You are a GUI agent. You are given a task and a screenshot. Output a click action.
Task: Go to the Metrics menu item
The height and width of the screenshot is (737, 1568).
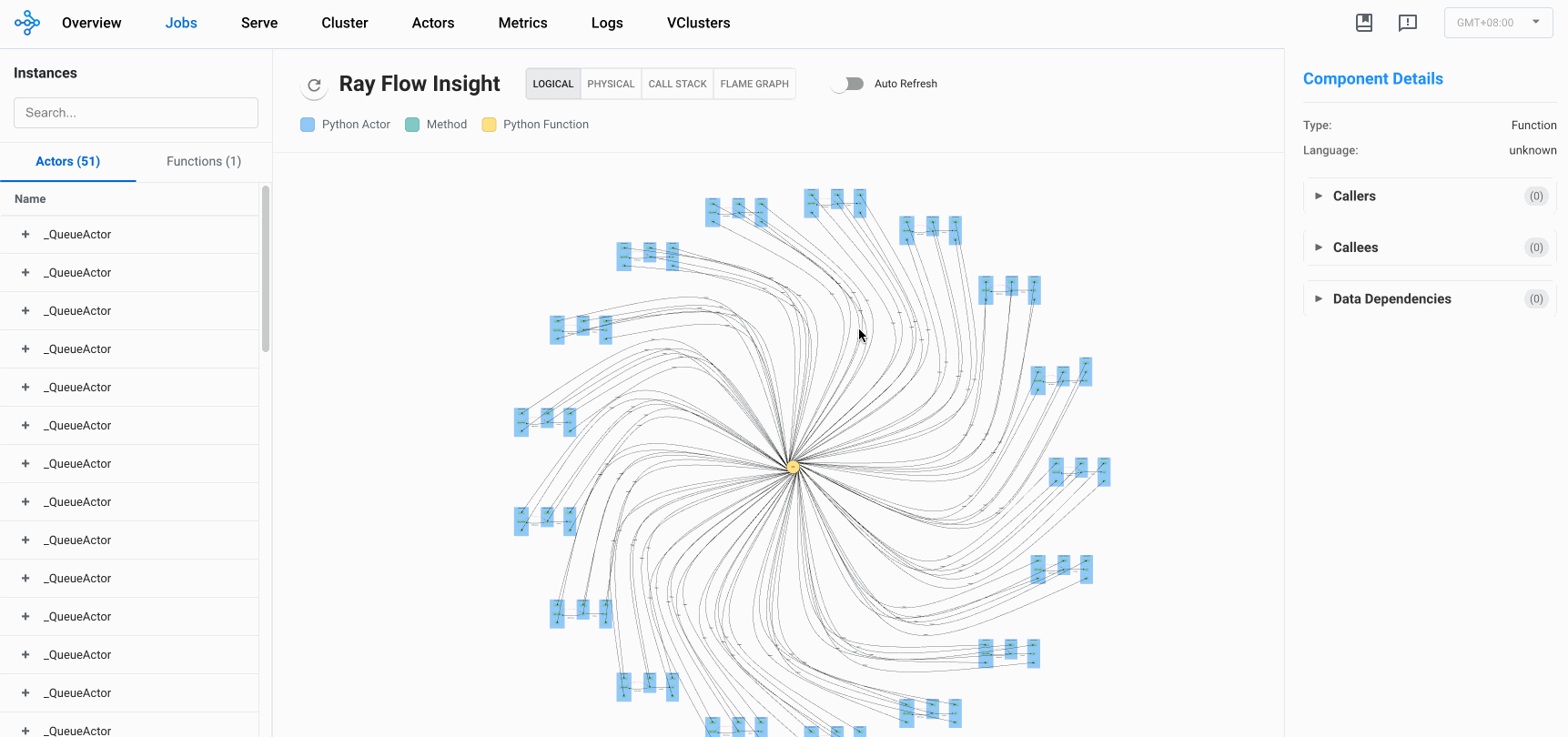point(522,23)
